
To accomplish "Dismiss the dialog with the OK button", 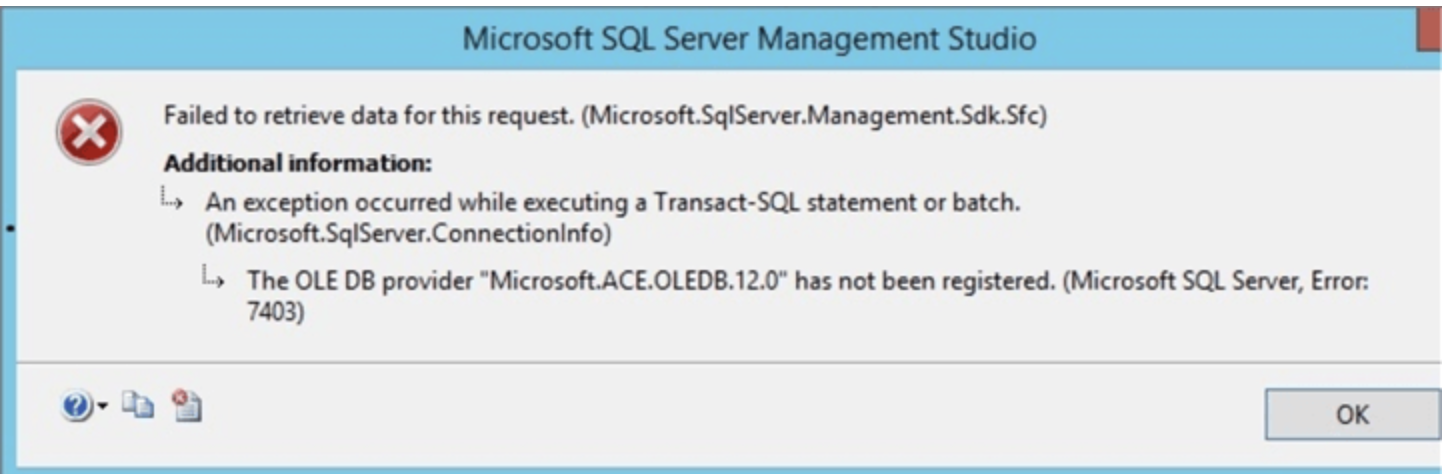I will click(x=1351, y=414).
